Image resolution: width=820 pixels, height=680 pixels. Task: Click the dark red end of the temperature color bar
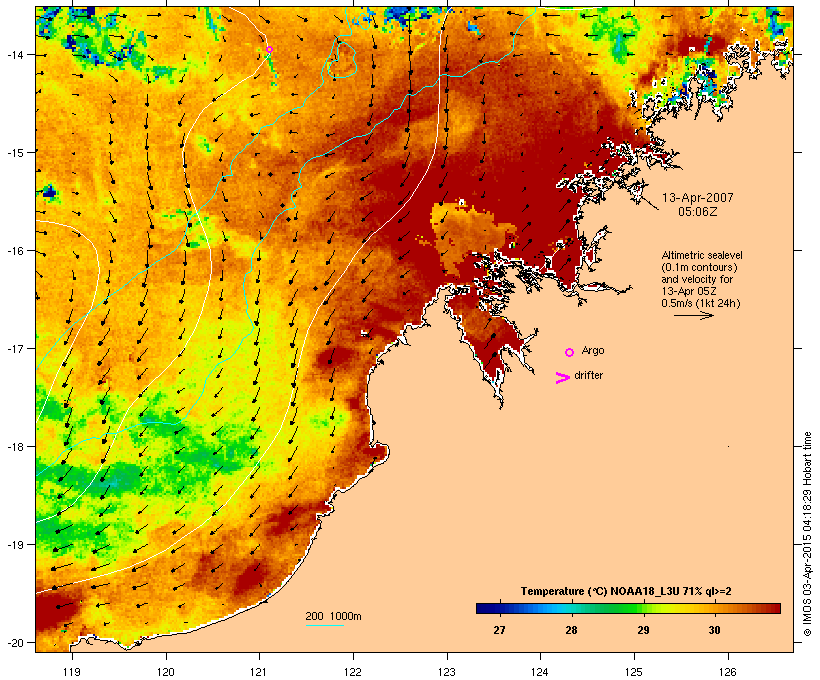point(775,608)
